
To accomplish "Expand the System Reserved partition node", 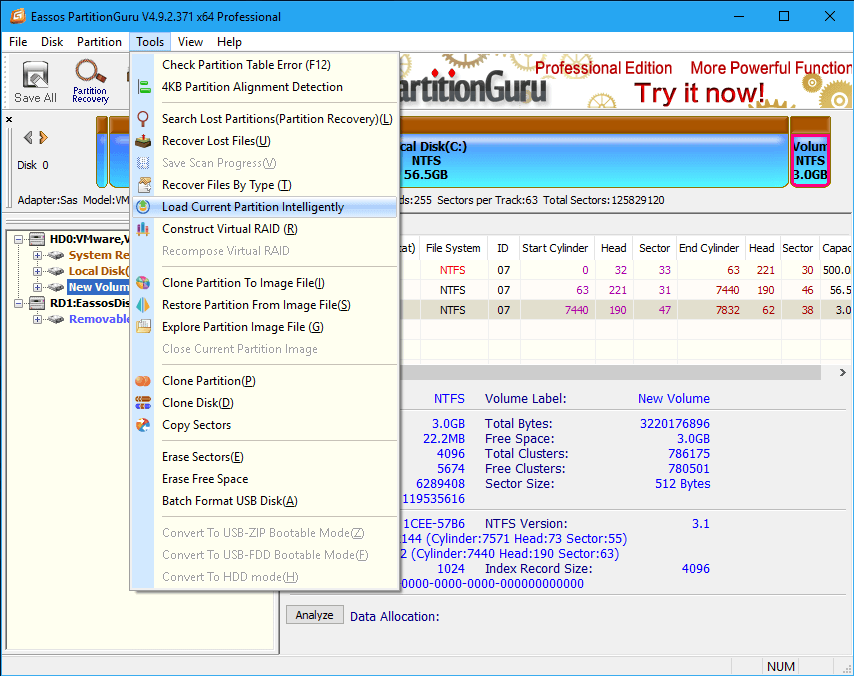I will pos(38,255).
